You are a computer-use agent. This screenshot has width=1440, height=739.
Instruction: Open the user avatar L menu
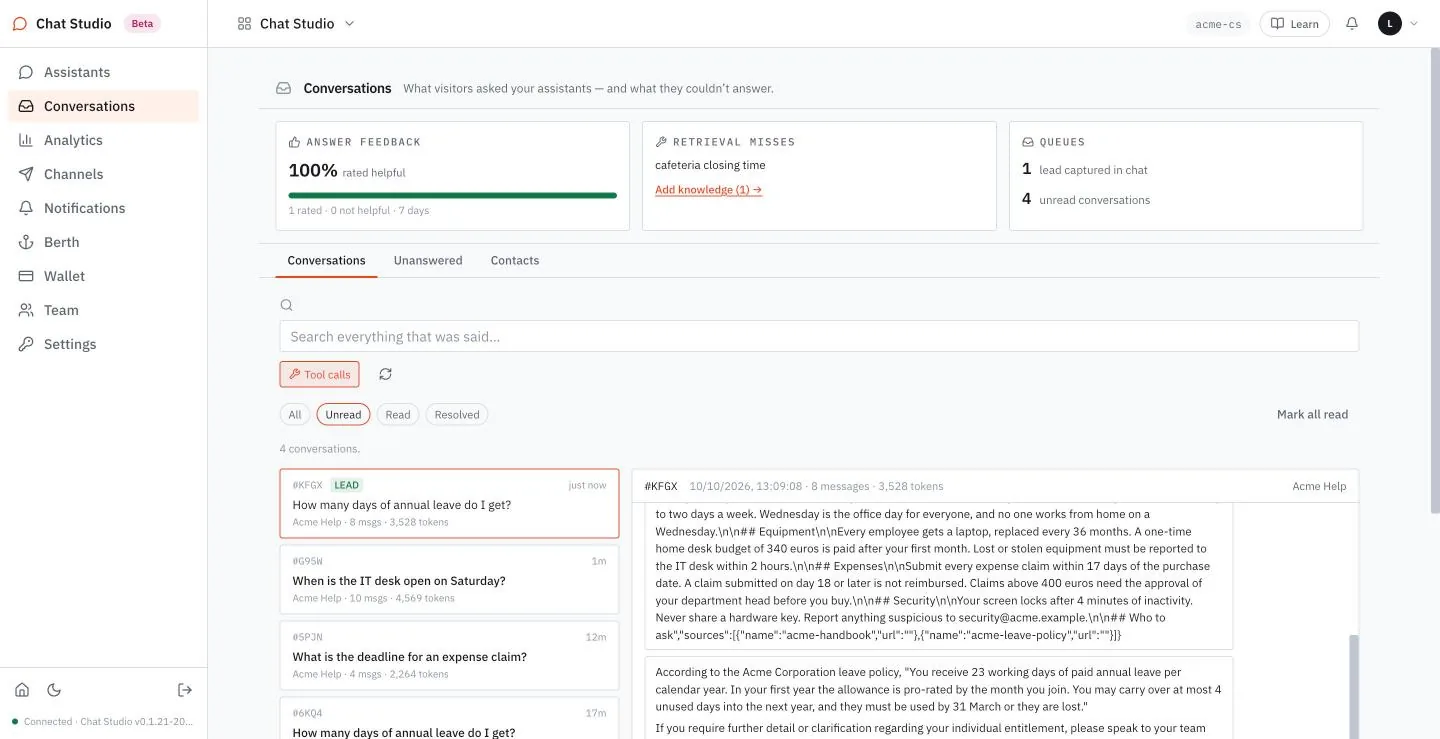[1398, 24]
